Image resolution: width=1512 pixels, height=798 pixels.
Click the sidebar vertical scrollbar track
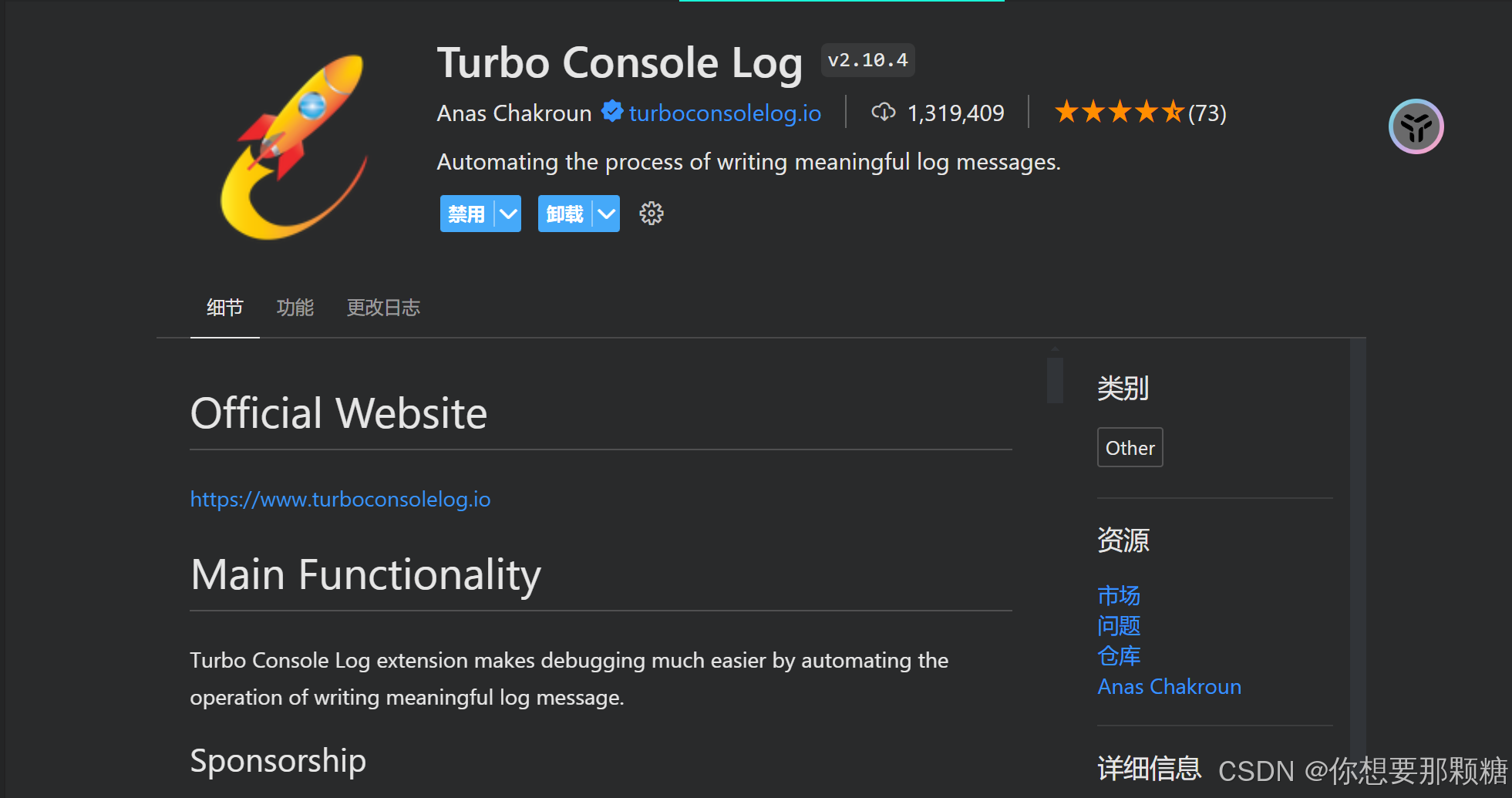pyautogui.click(x=1358, y=567)
